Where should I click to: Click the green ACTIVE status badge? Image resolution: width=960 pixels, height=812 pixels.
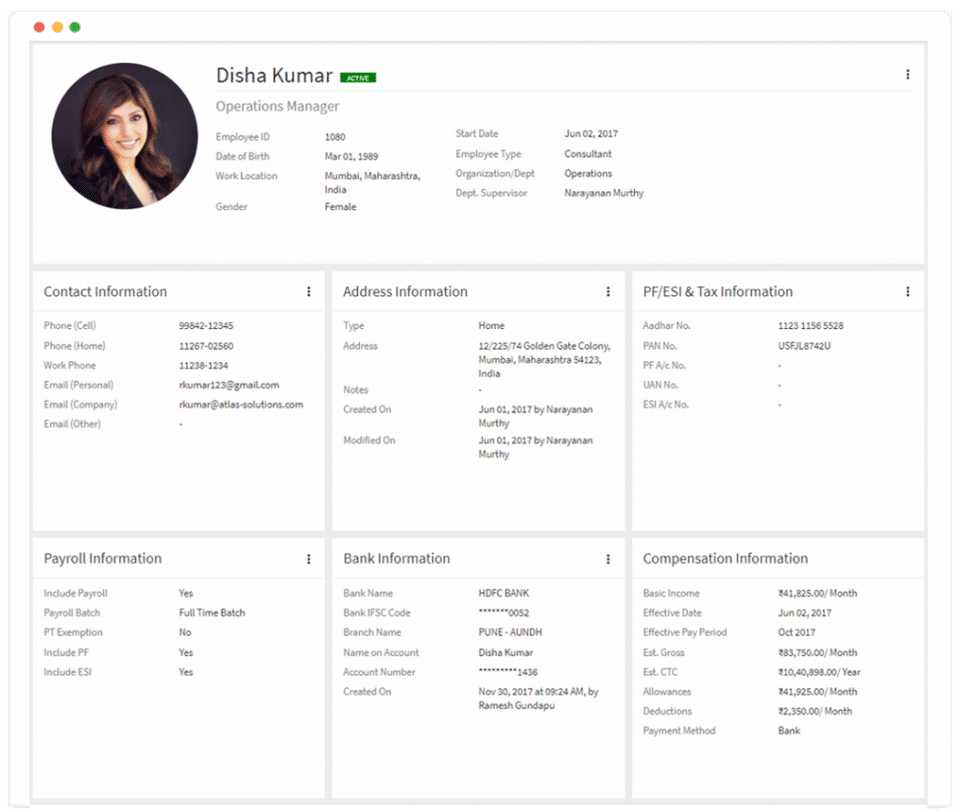358,77
